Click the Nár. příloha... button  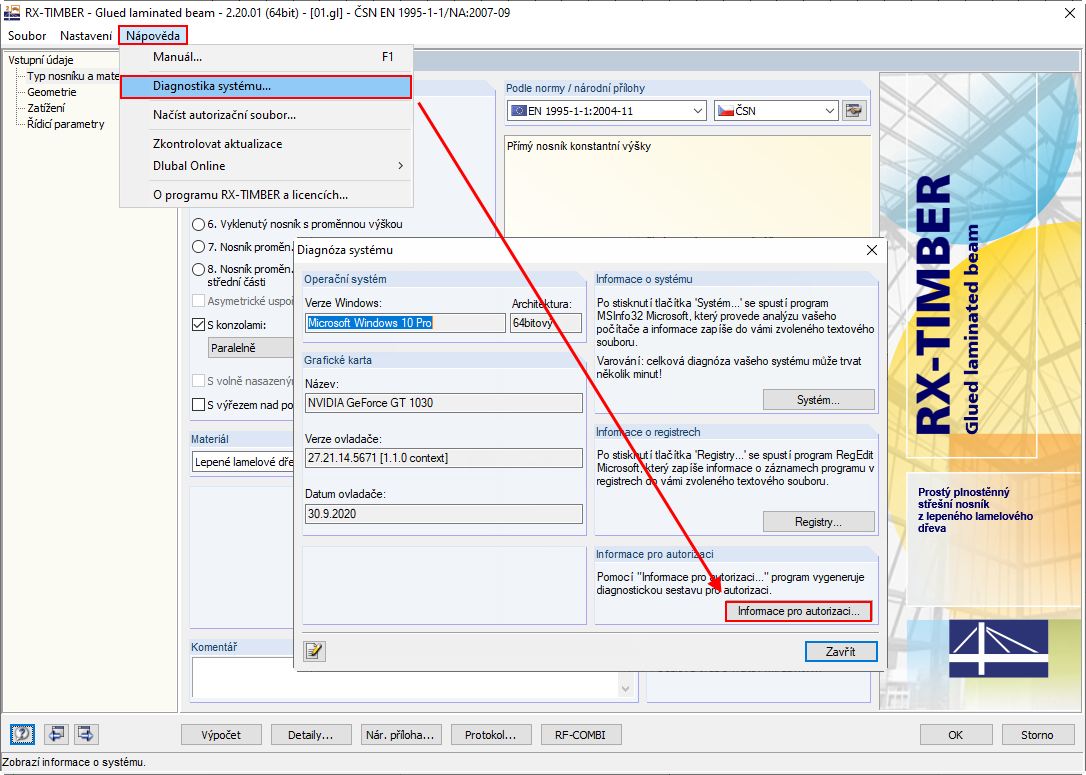point(401,735)
